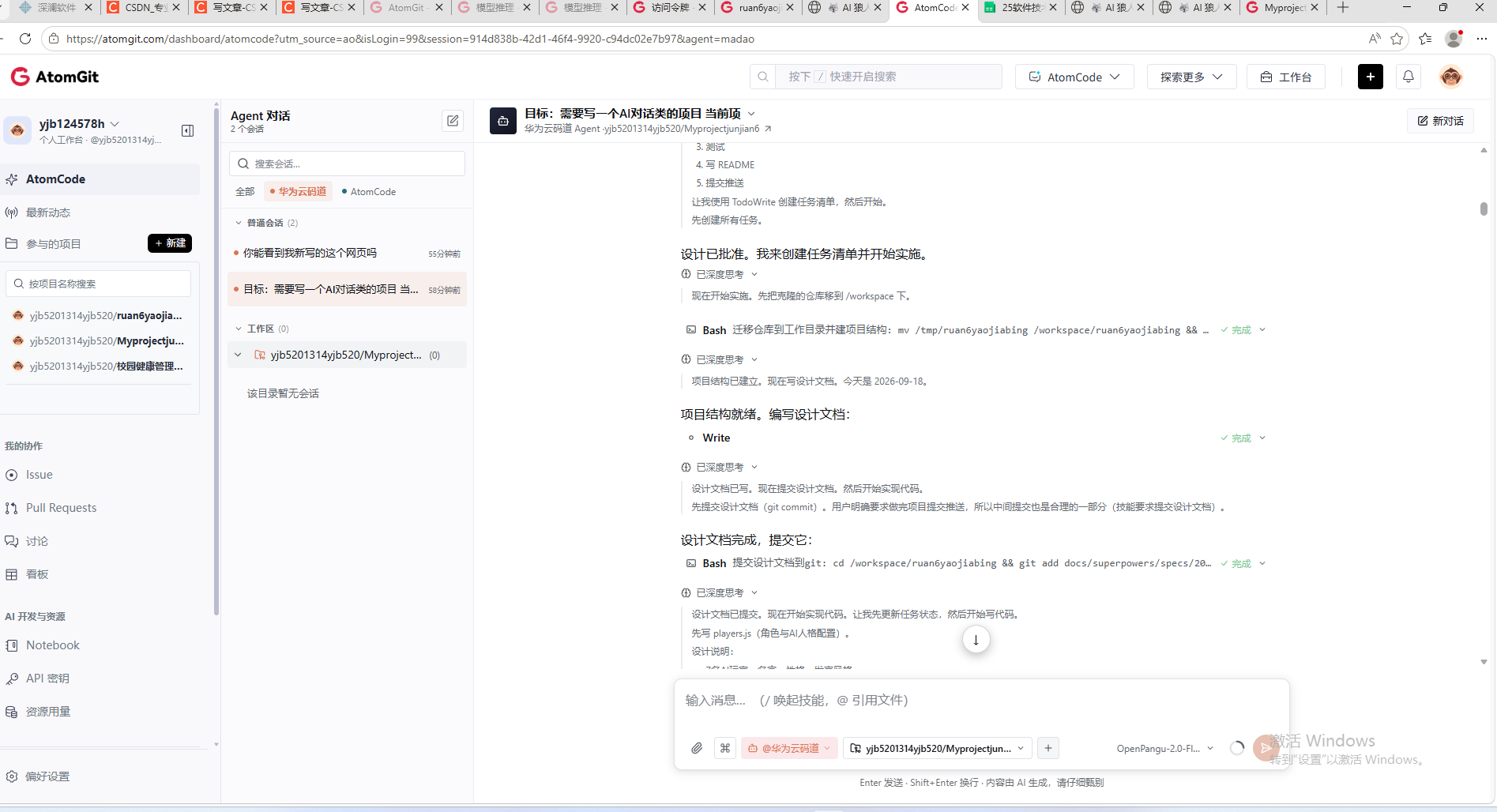This screenshot has height=812, width=1497.
Task: Expand Write step details
Action: [1262, 438]
